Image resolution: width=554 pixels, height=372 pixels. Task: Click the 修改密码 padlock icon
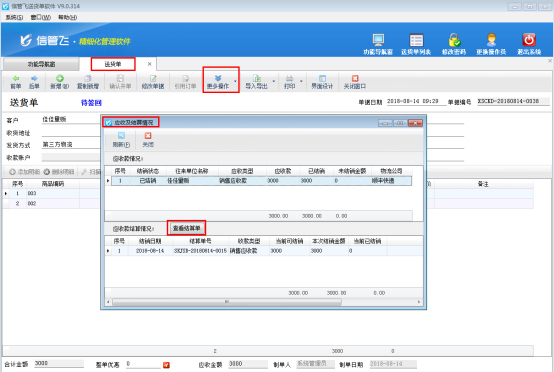coord(454,40)
